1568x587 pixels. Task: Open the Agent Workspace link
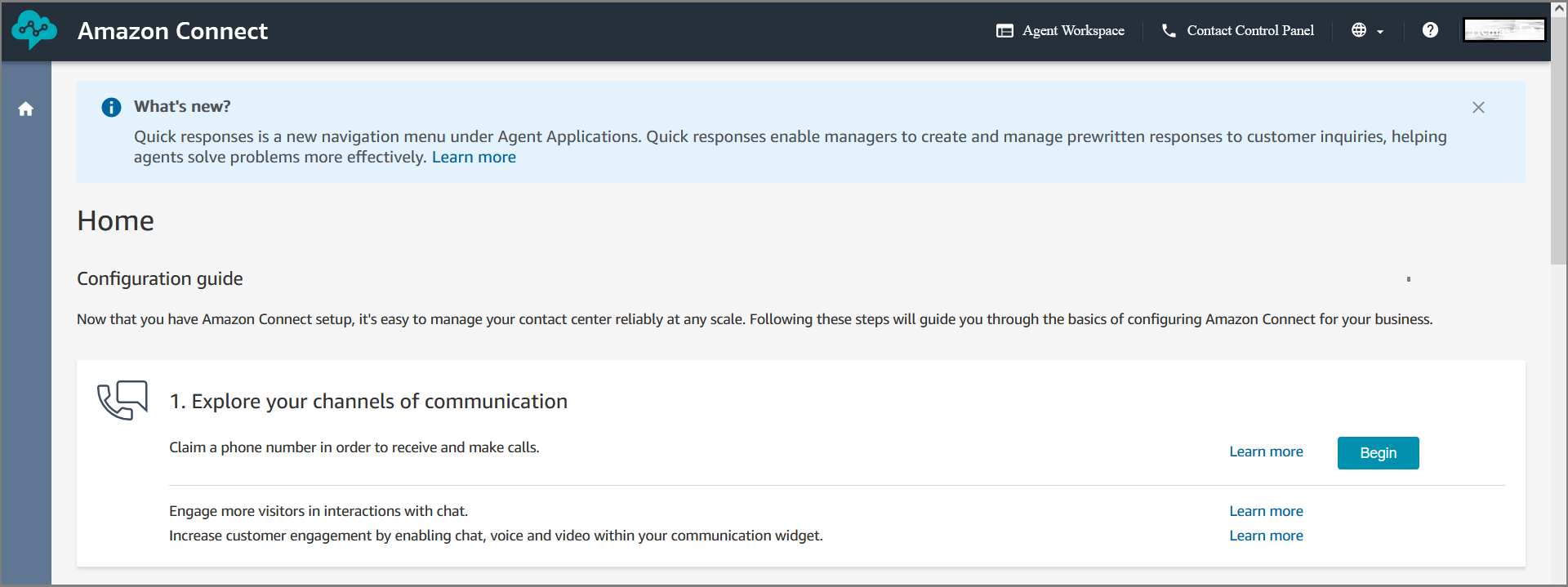[1060, 30]
